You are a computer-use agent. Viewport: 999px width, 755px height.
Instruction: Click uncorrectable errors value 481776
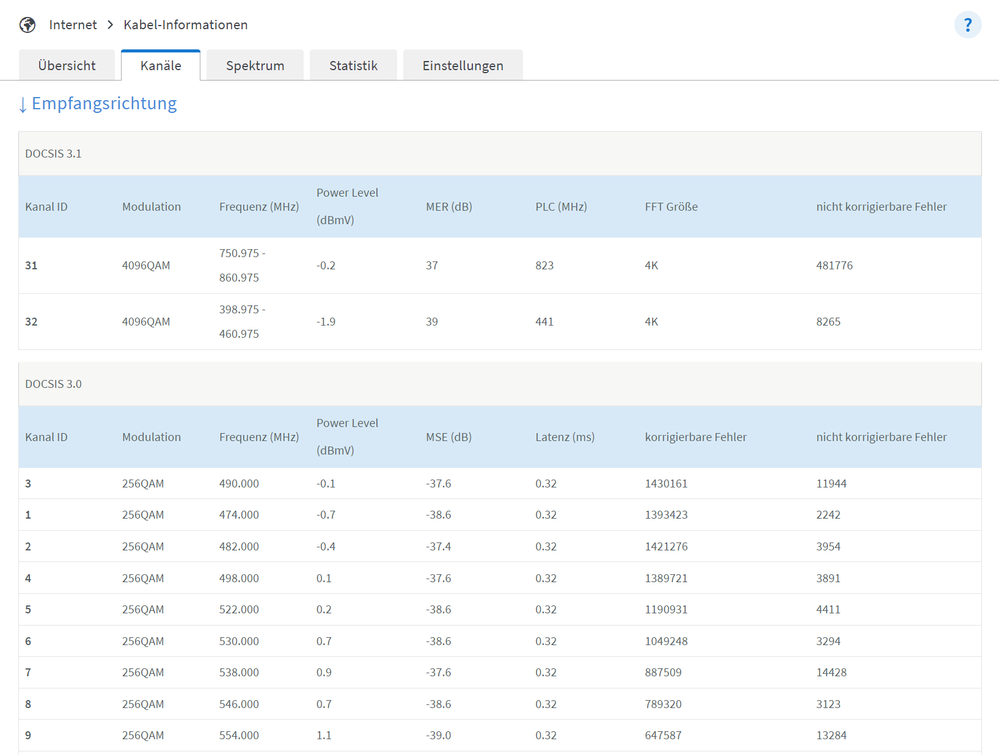[x=834, y=266]
